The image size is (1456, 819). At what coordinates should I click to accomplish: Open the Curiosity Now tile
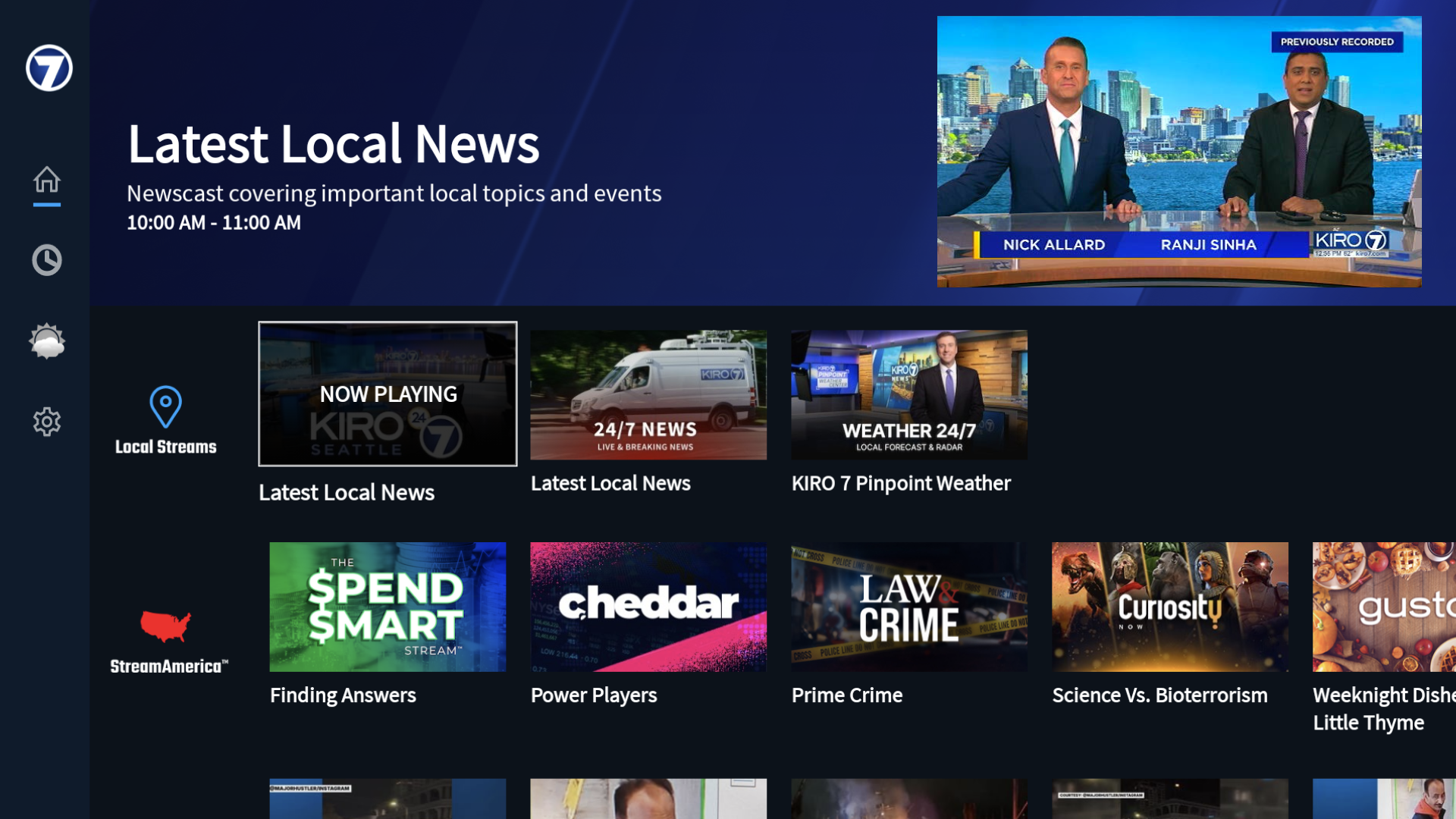(1170, 607)
